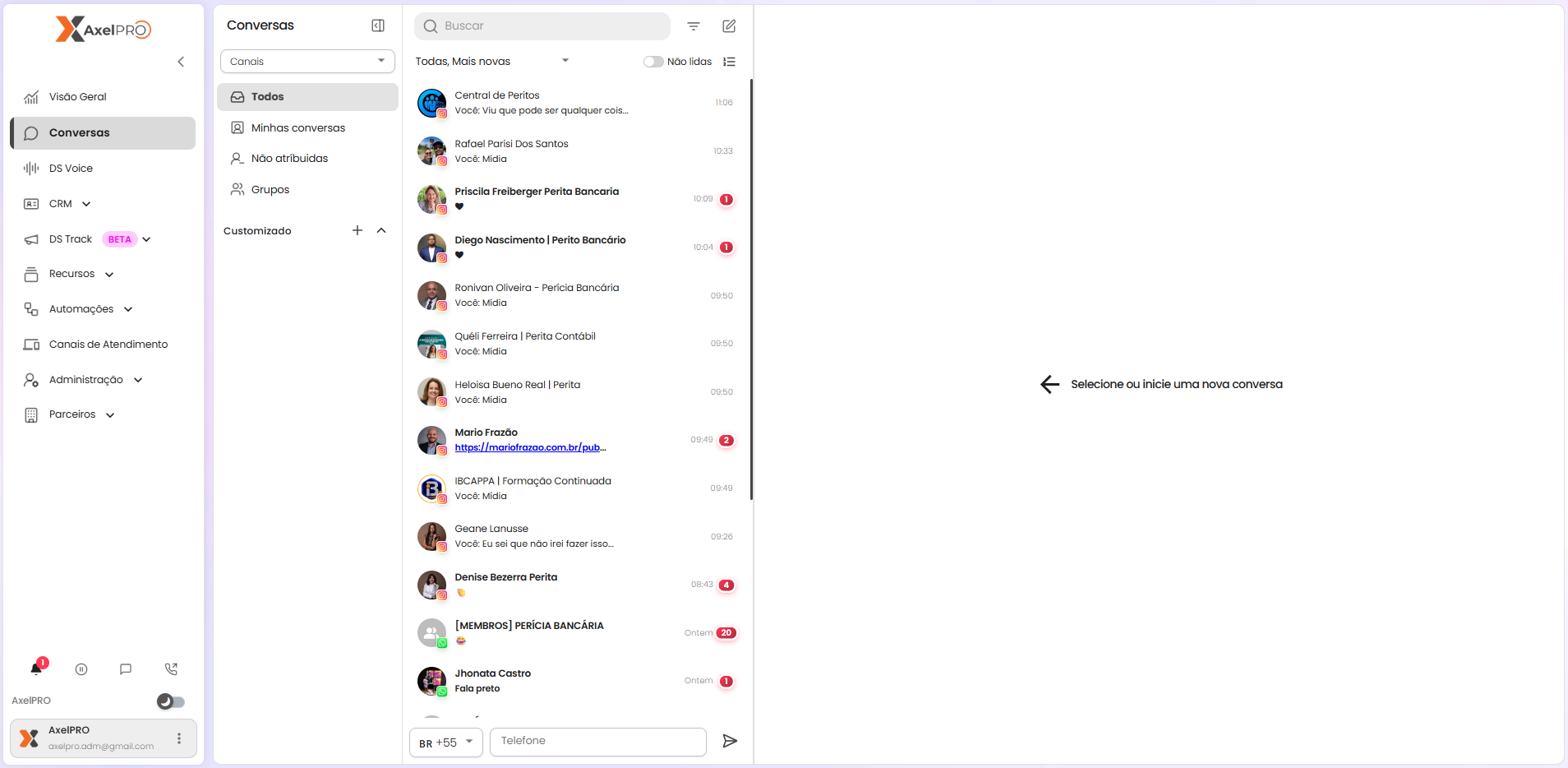Open the Canais dropdown

(307, 62)
